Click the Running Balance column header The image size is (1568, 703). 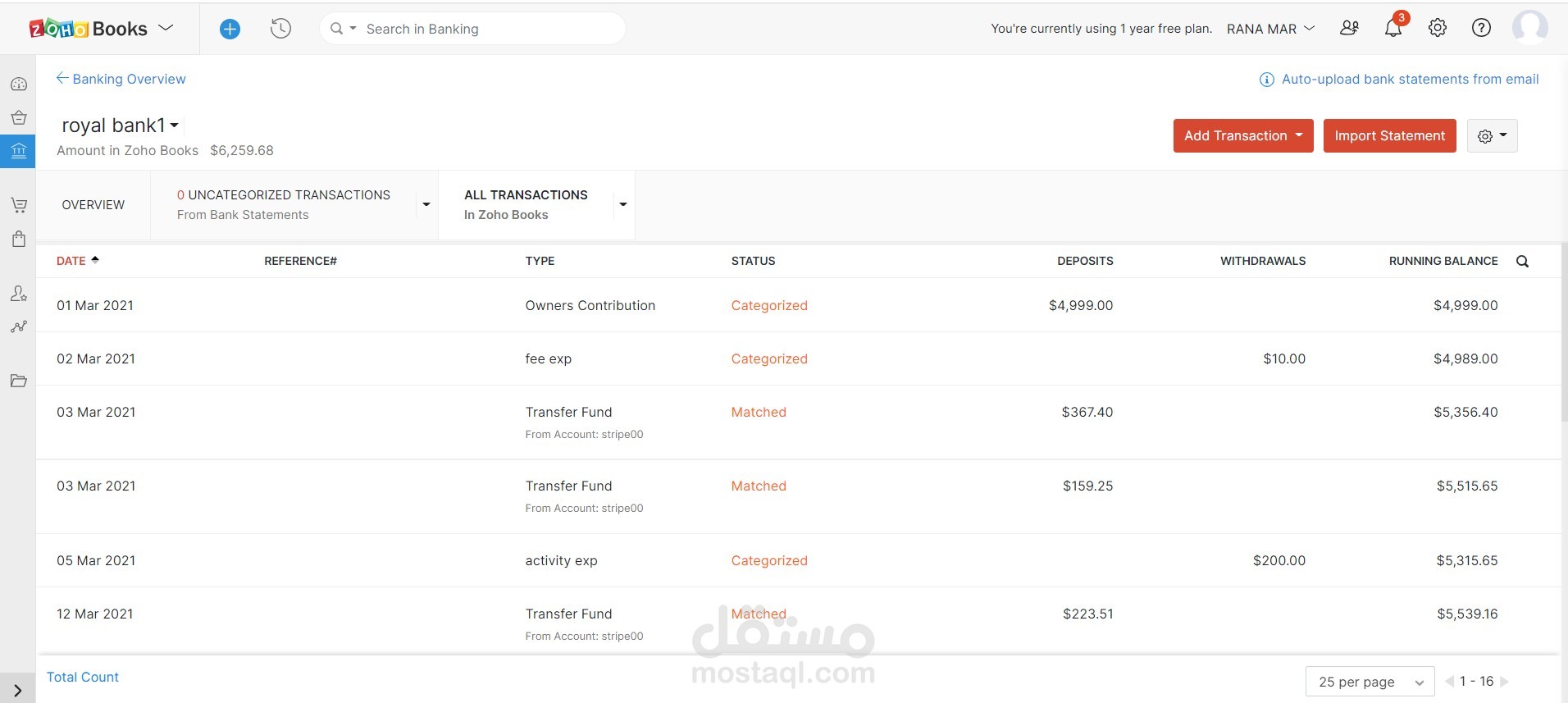click(x=1443, y=261)
